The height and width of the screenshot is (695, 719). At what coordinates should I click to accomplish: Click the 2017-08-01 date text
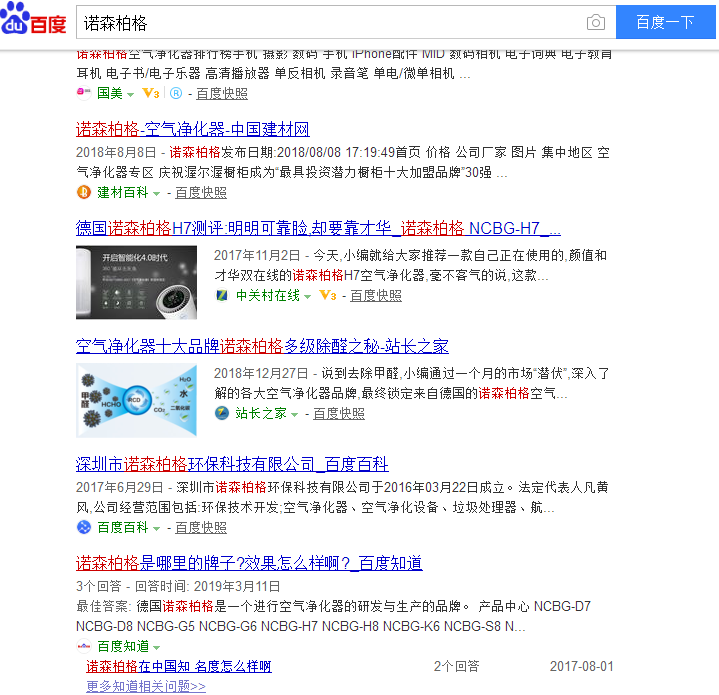tap(581, 666)
